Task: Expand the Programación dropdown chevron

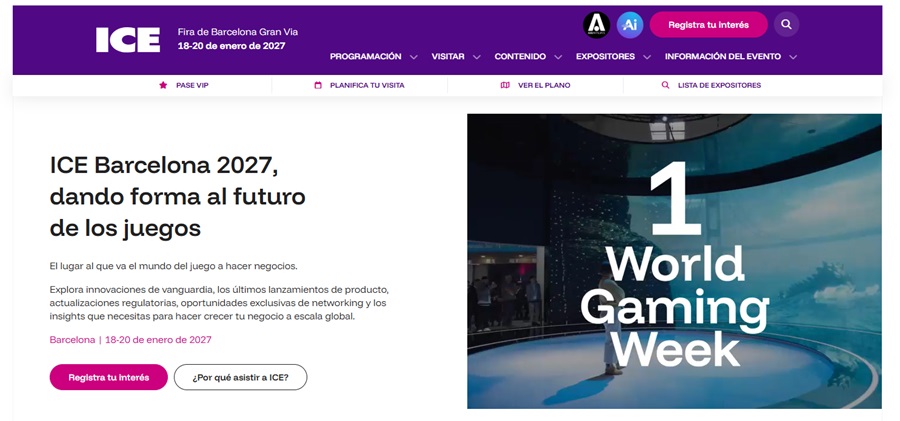Action: (x=412, y=57)
